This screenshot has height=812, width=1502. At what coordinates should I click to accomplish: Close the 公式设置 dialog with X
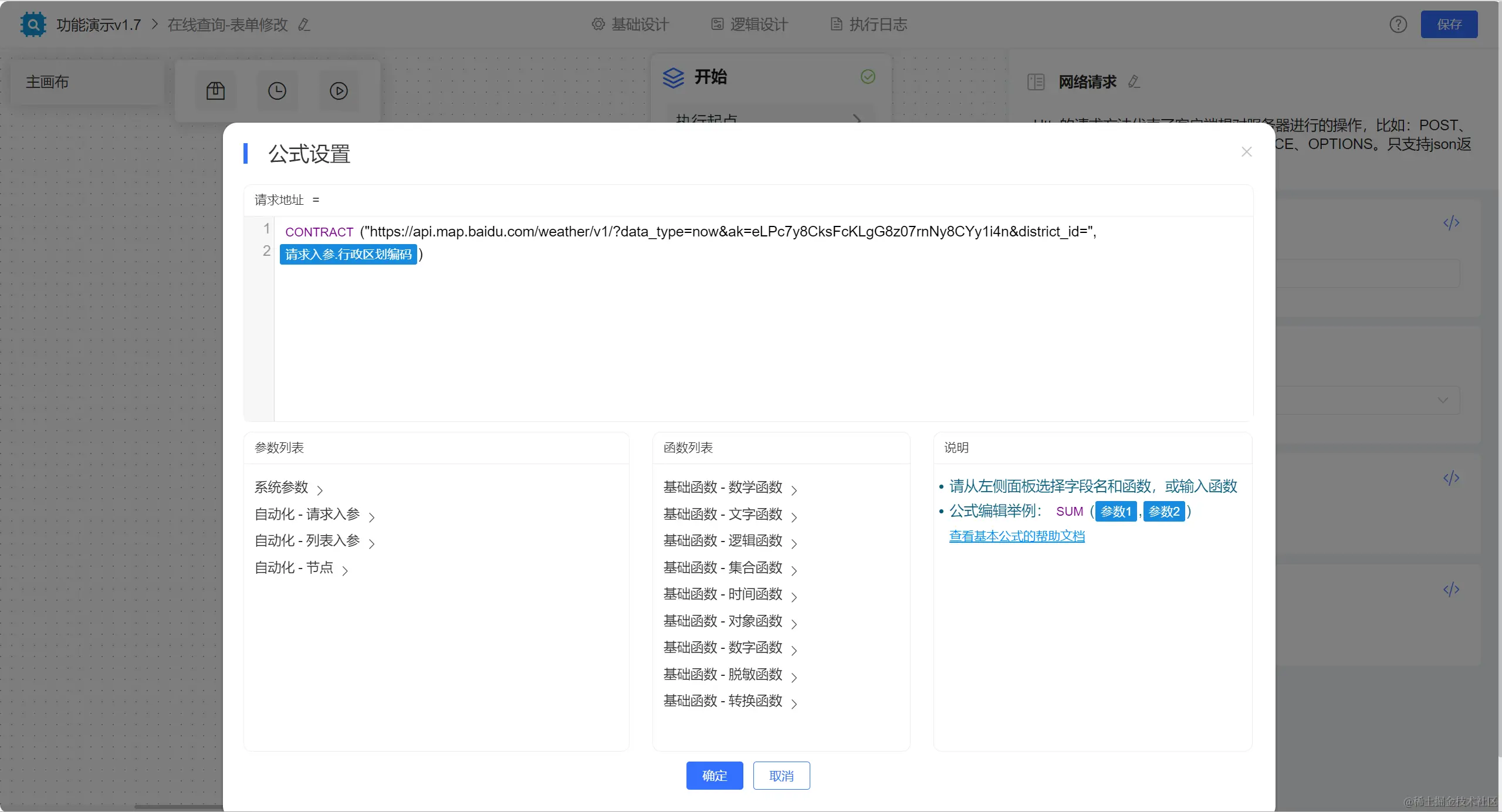click(1247, 152)
